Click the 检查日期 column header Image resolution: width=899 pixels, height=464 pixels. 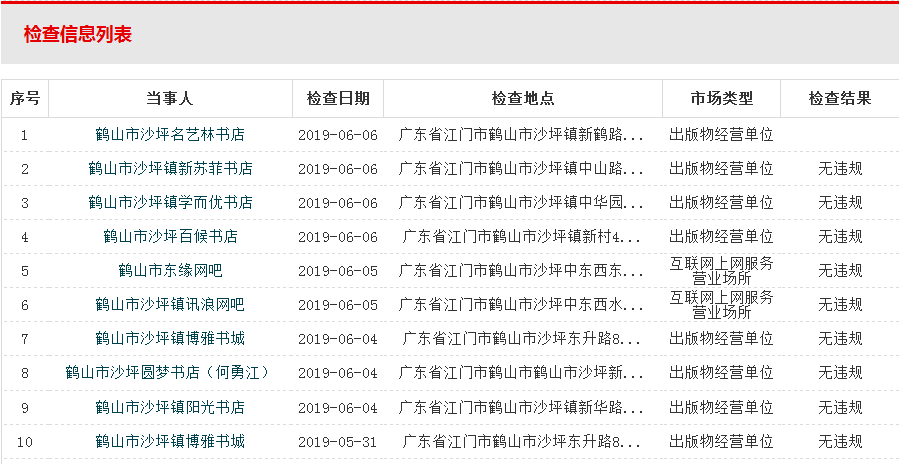coord(338,98)
